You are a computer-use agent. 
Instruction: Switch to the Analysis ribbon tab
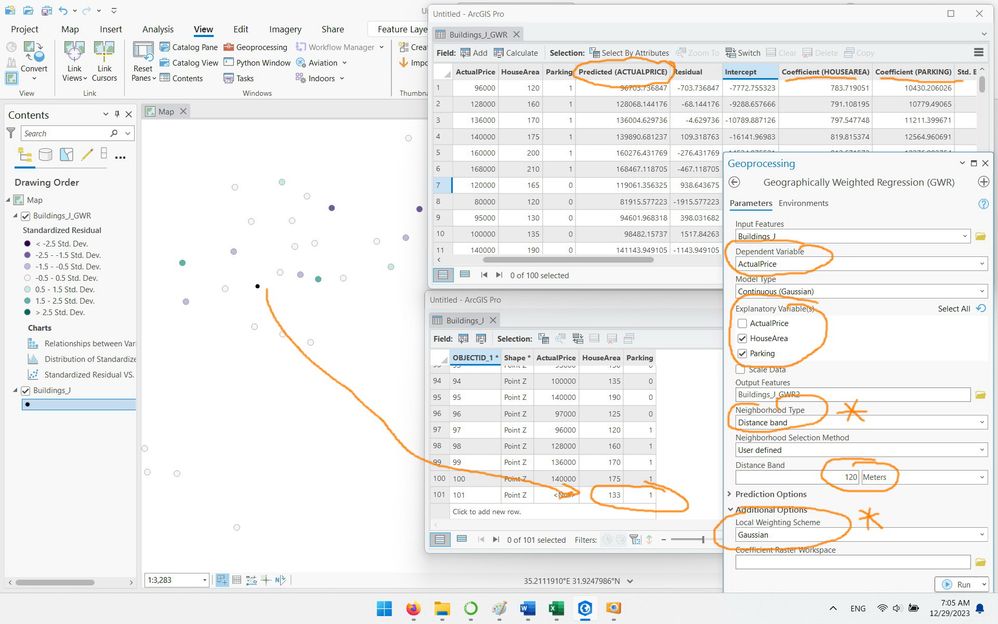[x=158, y=29]
